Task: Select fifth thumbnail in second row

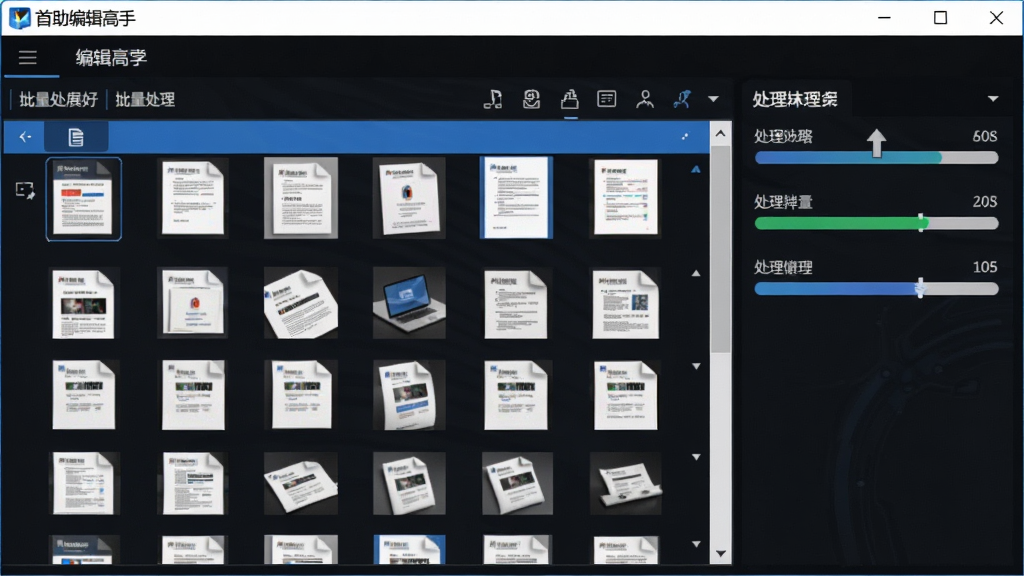Action: click(x=516, y=303)
